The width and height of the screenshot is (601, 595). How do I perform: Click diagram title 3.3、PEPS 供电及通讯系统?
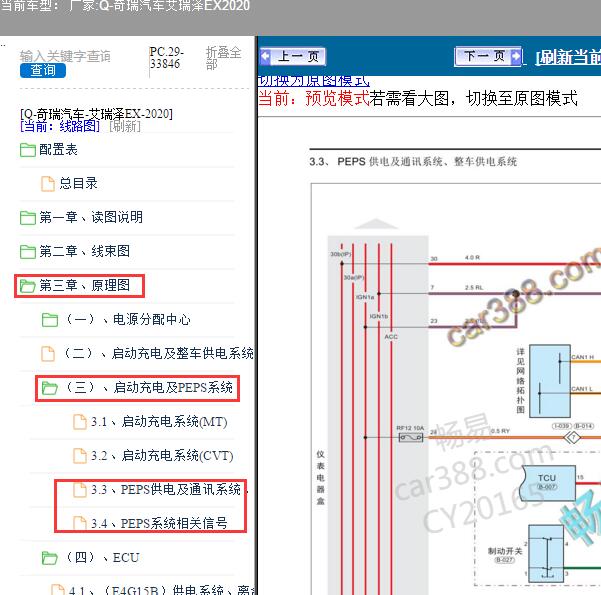pyautogui.click(x=413, y=162)
